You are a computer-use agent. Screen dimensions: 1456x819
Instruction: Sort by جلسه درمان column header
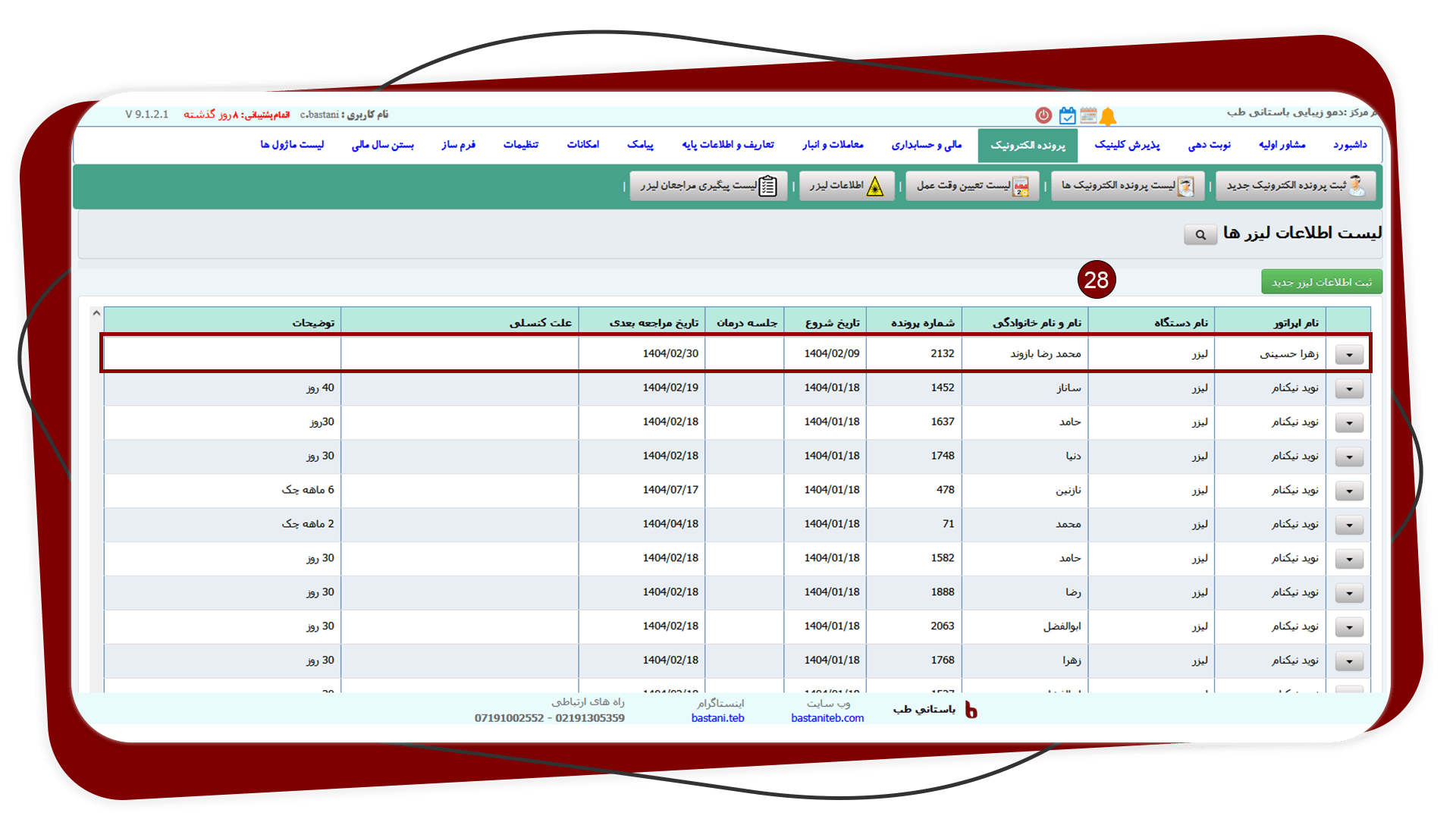point(745,323)
